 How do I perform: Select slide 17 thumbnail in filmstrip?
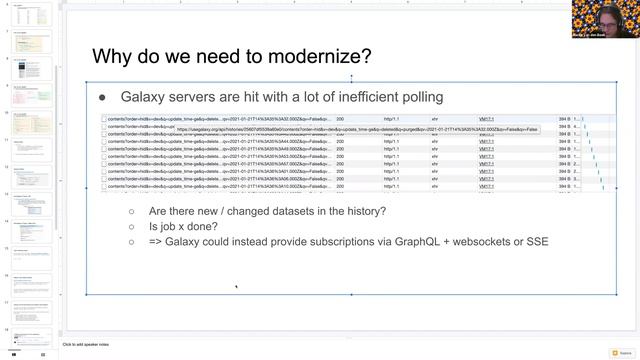click(x=32, y=312)
